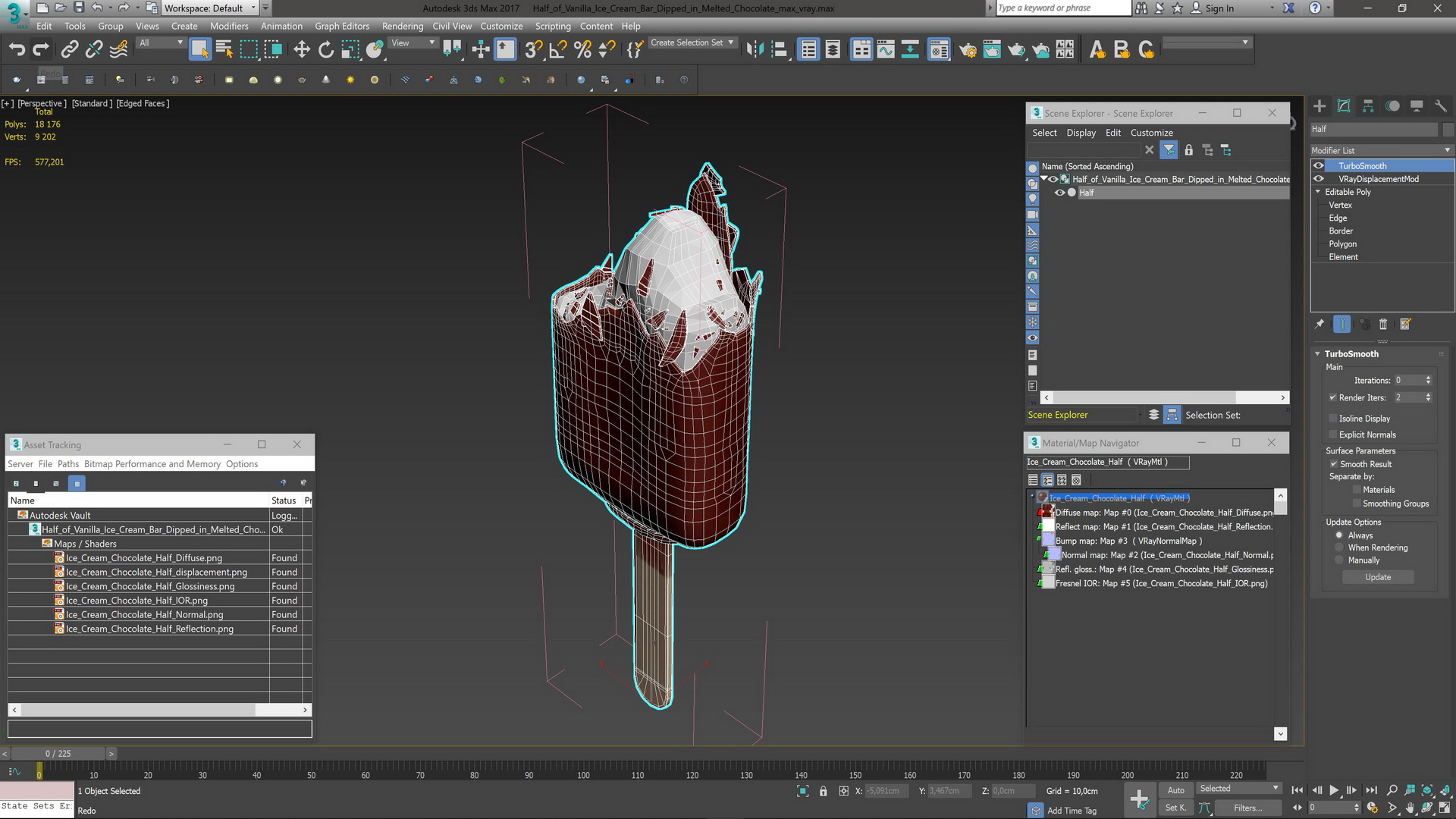Toggle VRayDisplacementMod eye icon
Screen dimensions: 1456x819
pos(1319,179)
